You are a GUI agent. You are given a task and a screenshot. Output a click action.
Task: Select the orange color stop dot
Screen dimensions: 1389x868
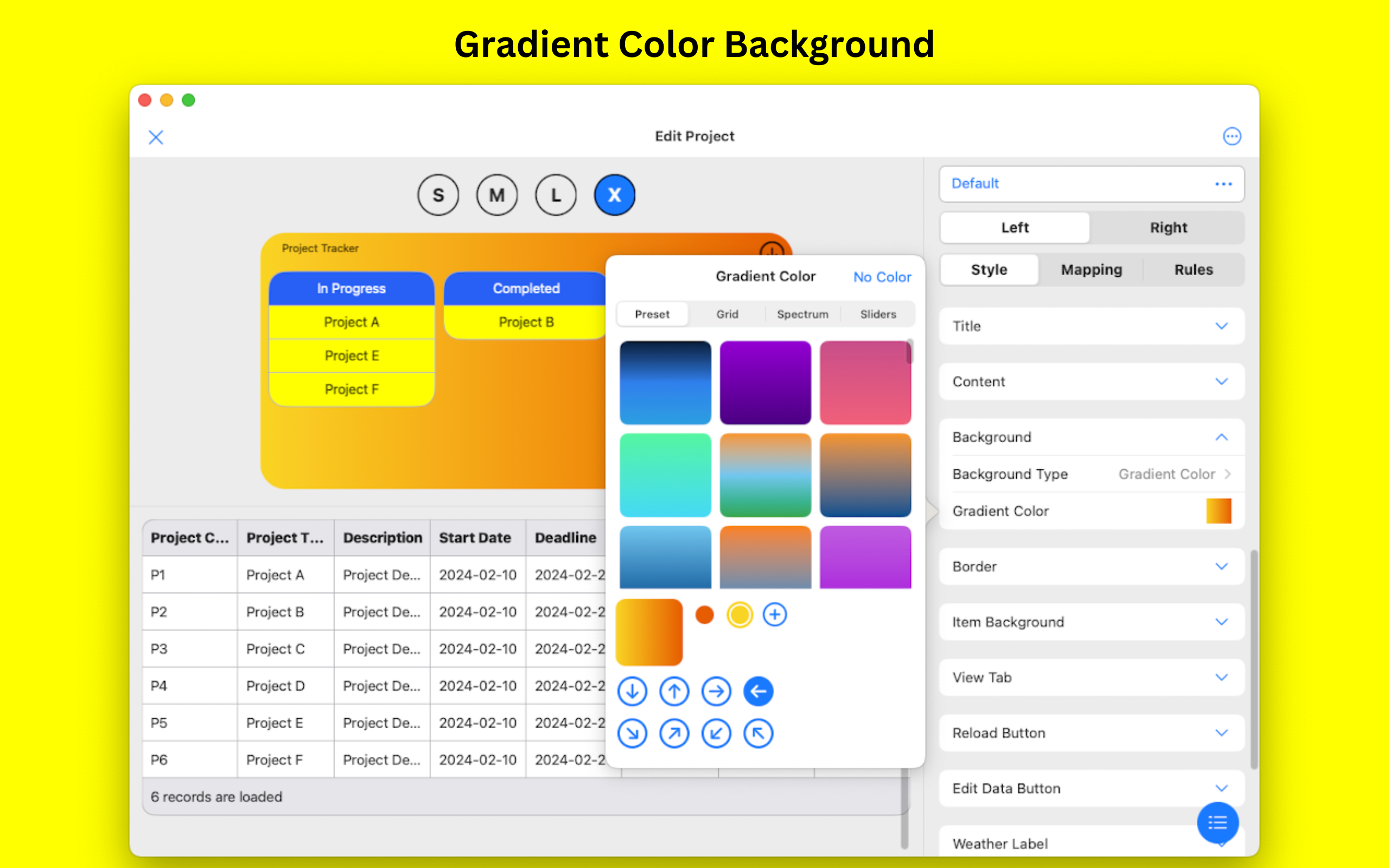click(x=704, y=615)
